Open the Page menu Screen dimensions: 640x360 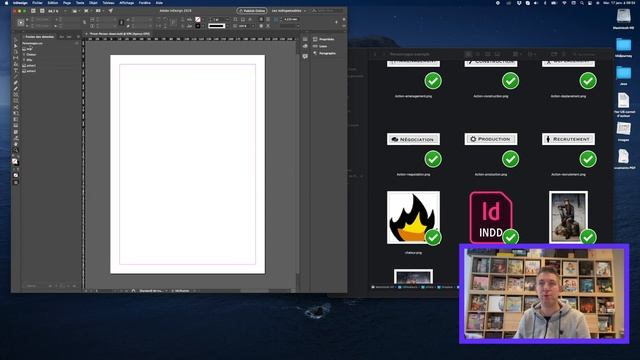[67, 3]
